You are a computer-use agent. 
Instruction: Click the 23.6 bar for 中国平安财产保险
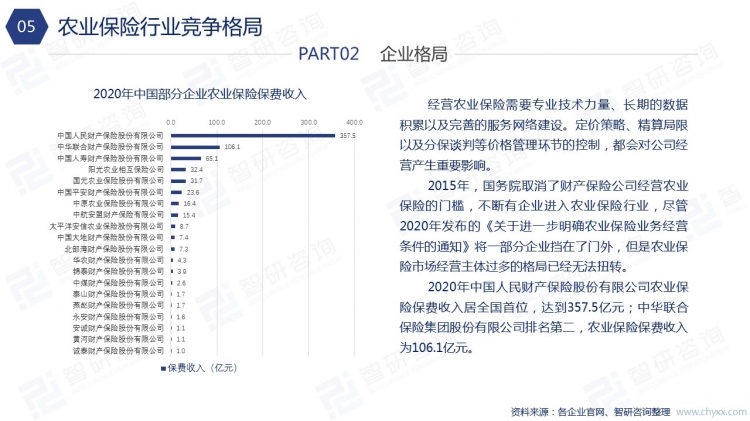coord(176,192)
